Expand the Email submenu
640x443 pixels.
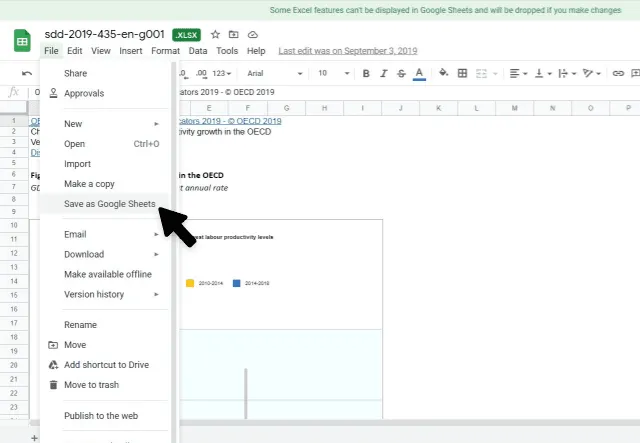click(106, 234)
